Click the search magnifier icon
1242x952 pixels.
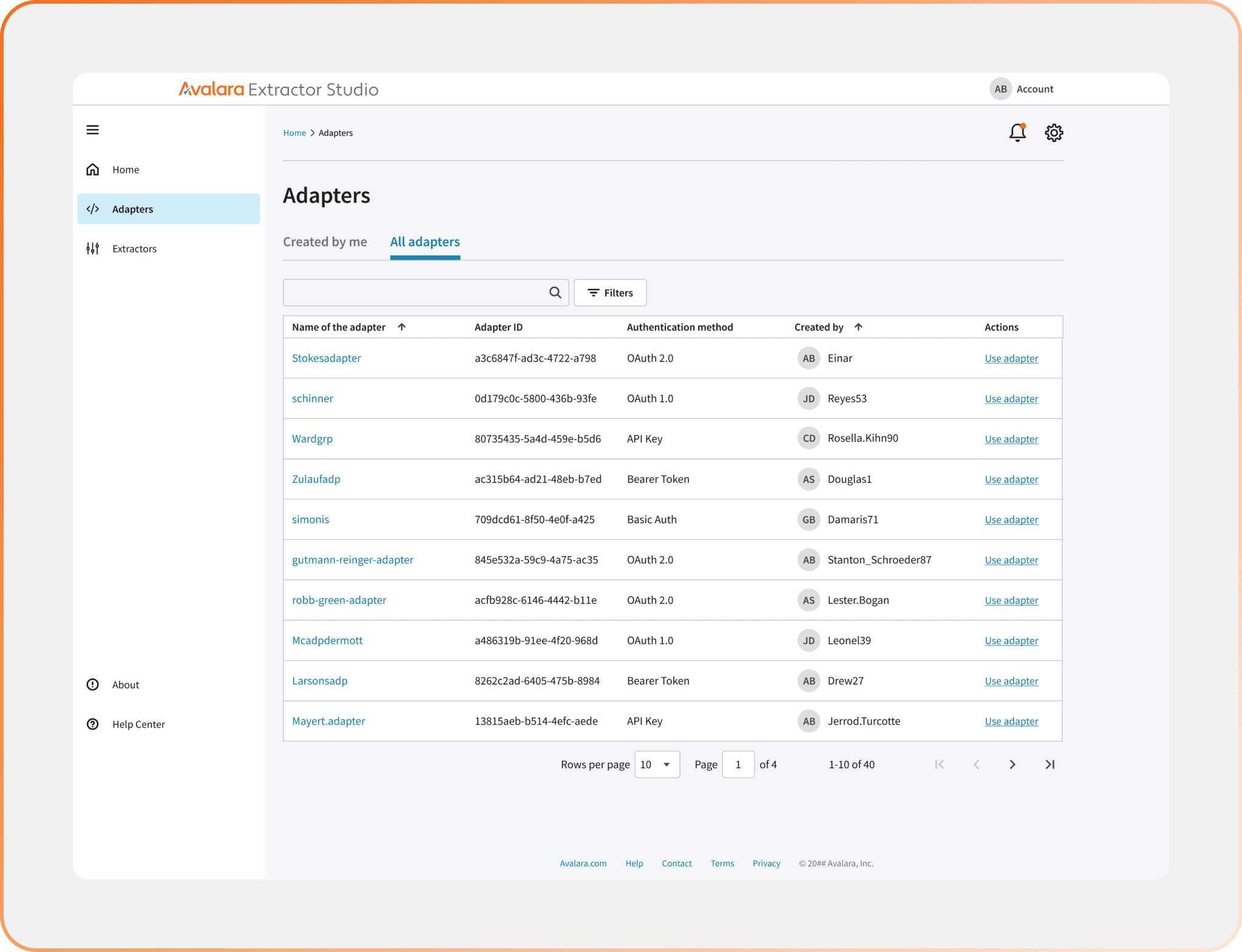point(555,292)
